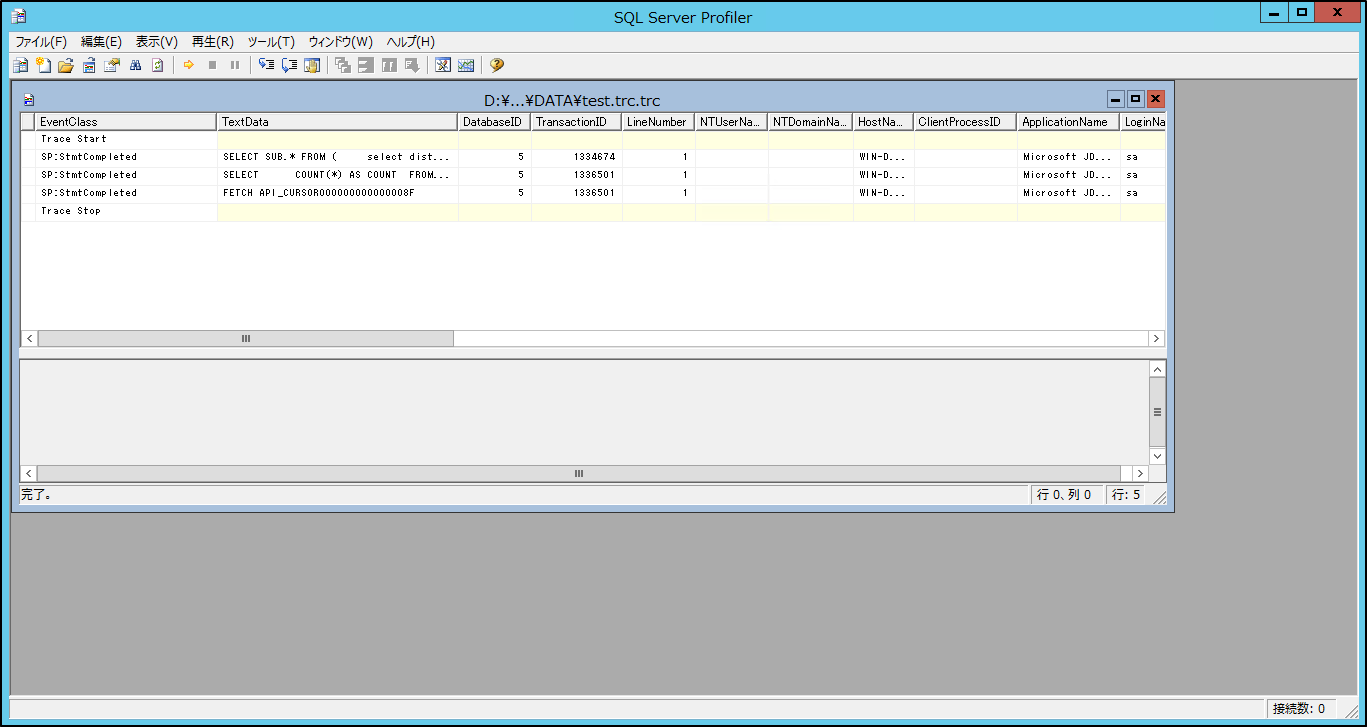Click the 'sa' login in the SELECT SUB row

click(1132, 158)
